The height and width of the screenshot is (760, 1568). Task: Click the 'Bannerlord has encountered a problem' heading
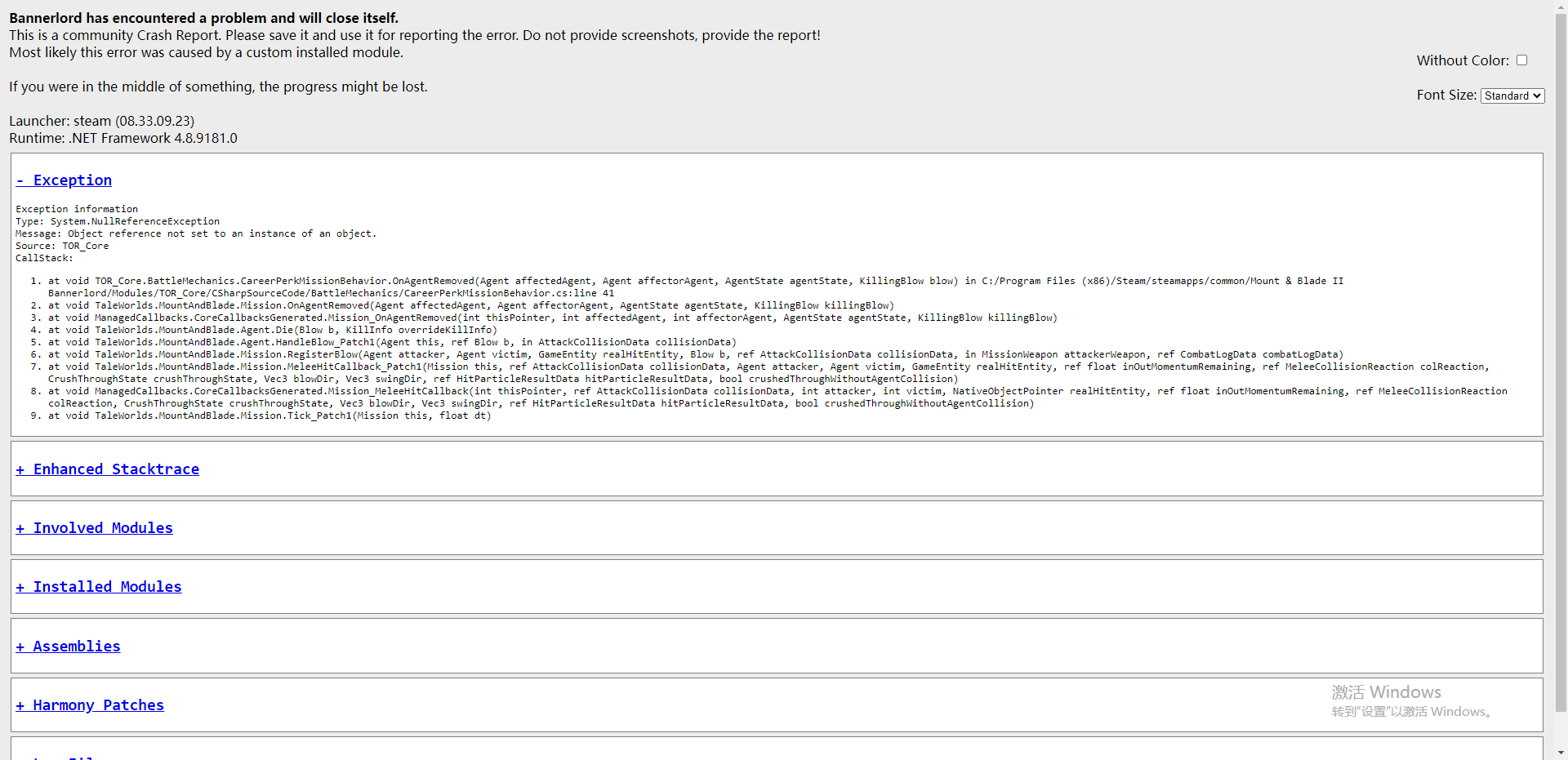(x=204, y=18)
